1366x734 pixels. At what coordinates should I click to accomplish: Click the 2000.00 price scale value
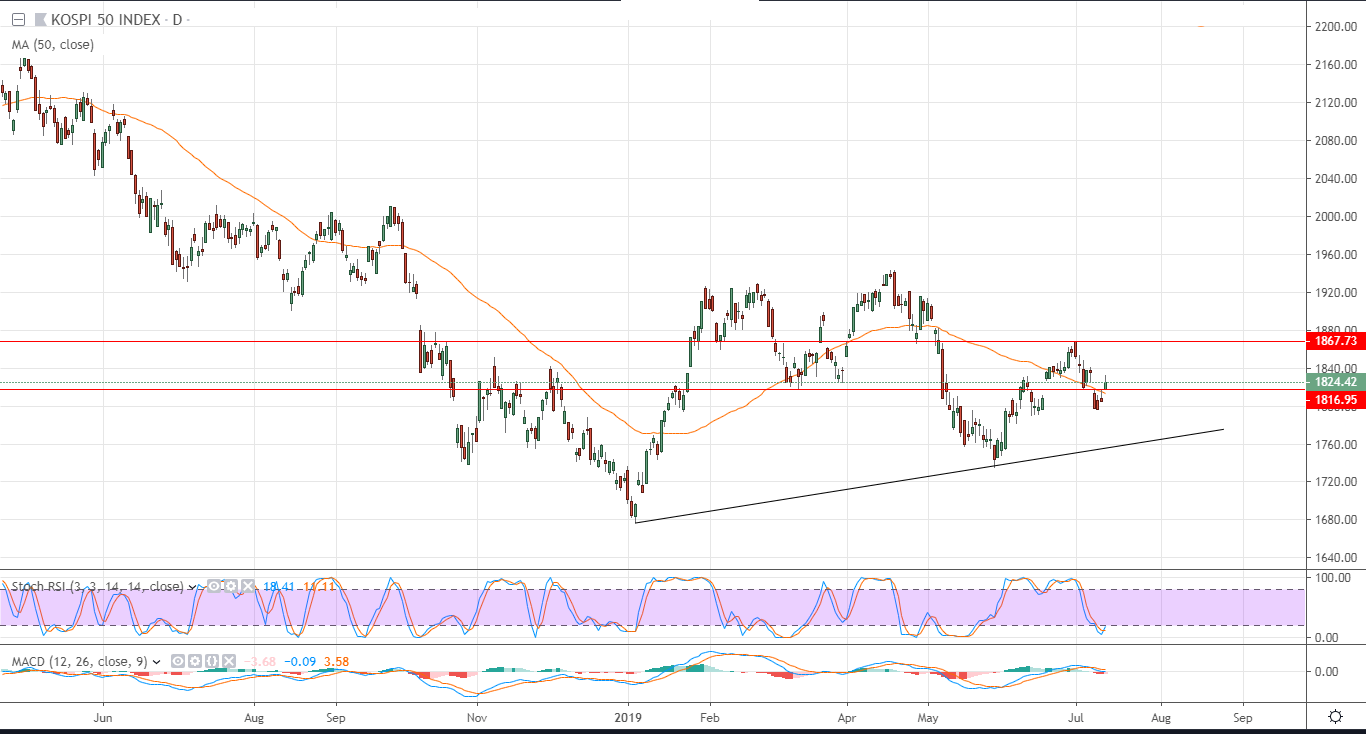pos(1336,216)
